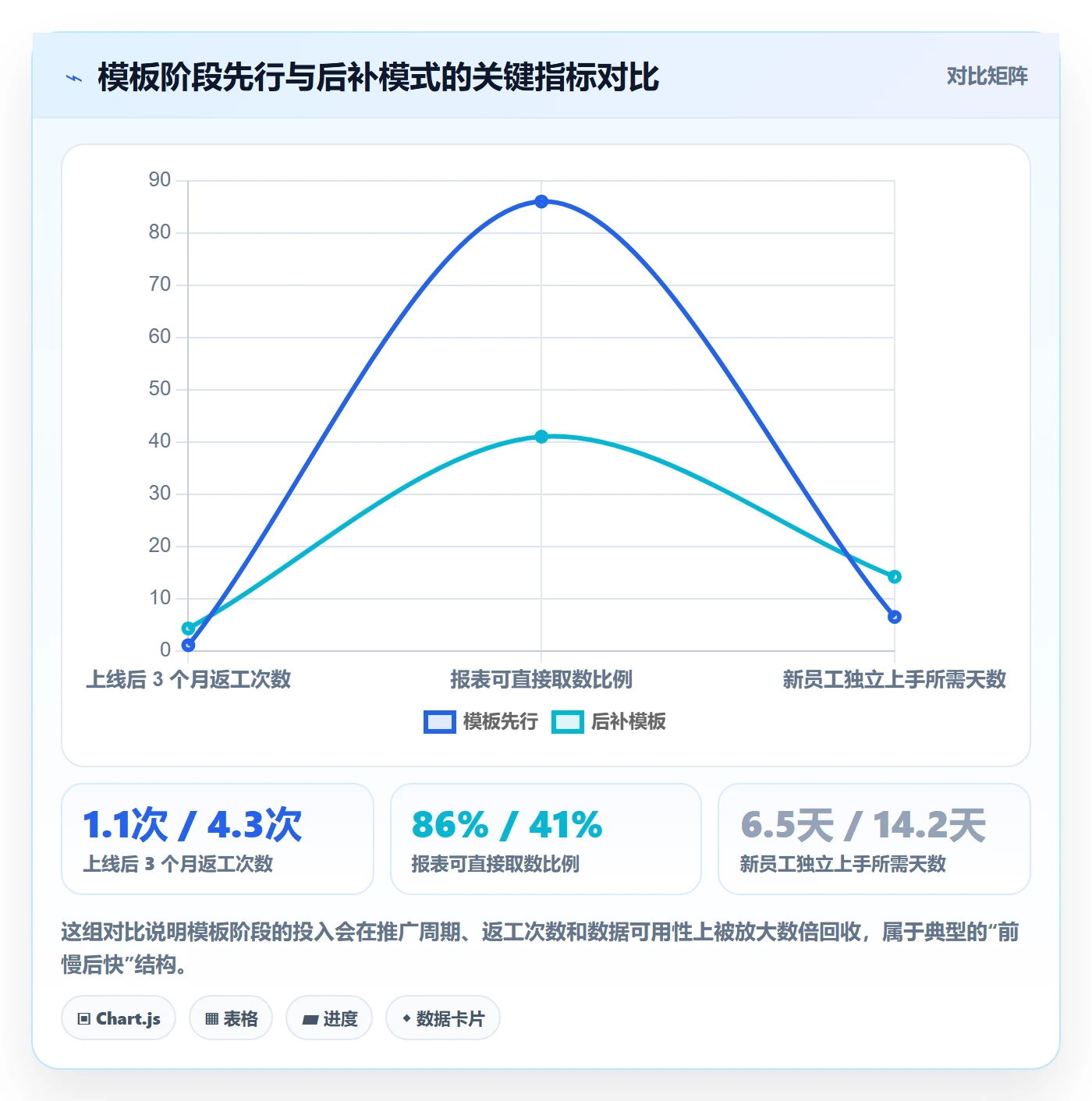The width and height of the screenshot is (1092, 1101).
Task: Select the blue peak point at 86
Action: coord(541,201)
